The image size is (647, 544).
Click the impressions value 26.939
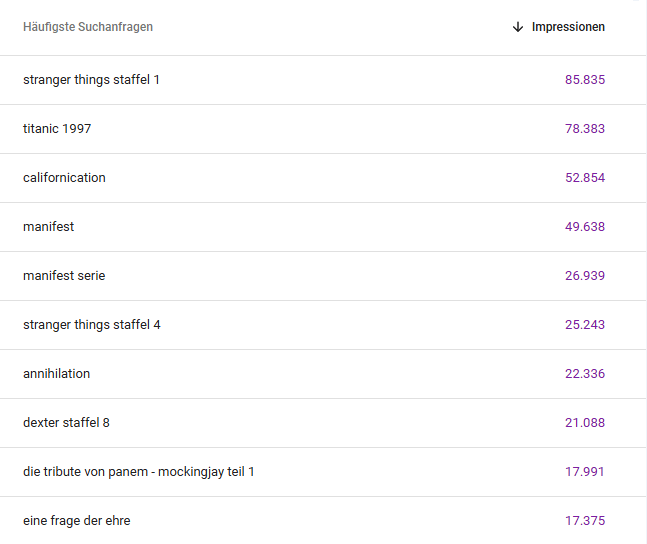click(585, 276)
